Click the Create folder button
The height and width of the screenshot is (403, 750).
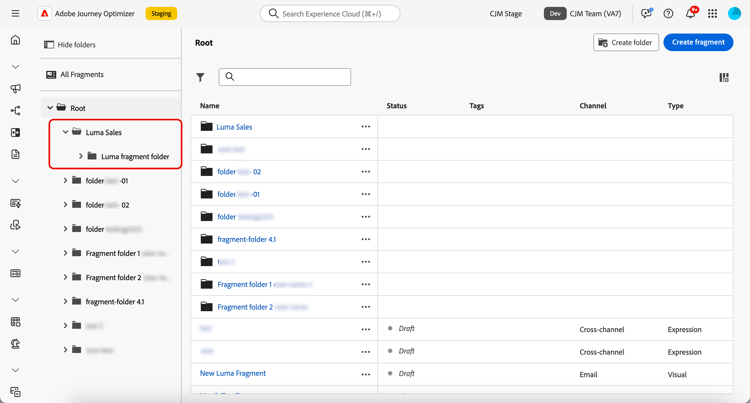coord(626,43)
